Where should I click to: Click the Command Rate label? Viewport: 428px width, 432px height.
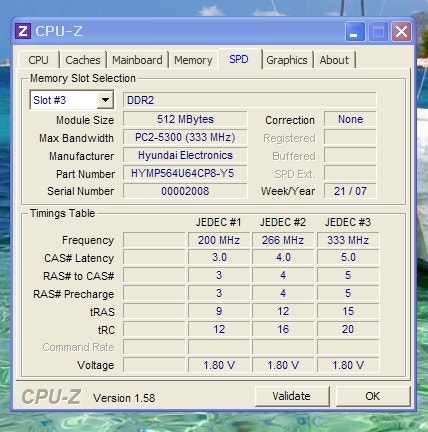tap(79, 347)
